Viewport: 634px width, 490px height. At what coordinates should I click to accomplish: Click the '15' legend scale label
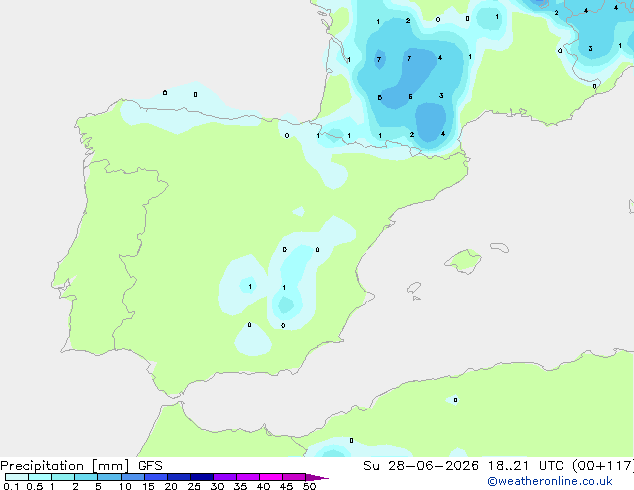click(x=148, y=486)
